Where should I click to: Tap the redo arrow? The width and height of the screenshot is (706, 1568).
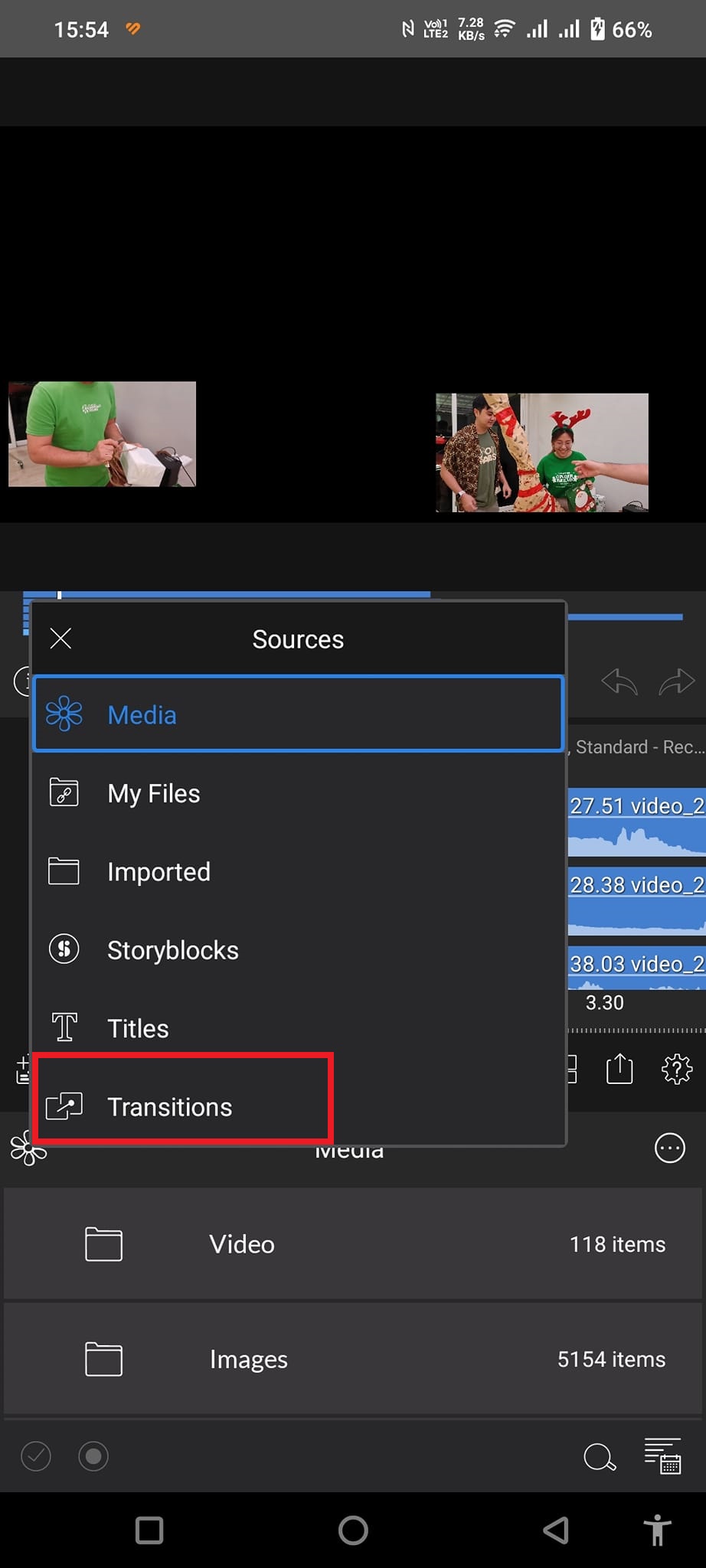pos(676,681)
